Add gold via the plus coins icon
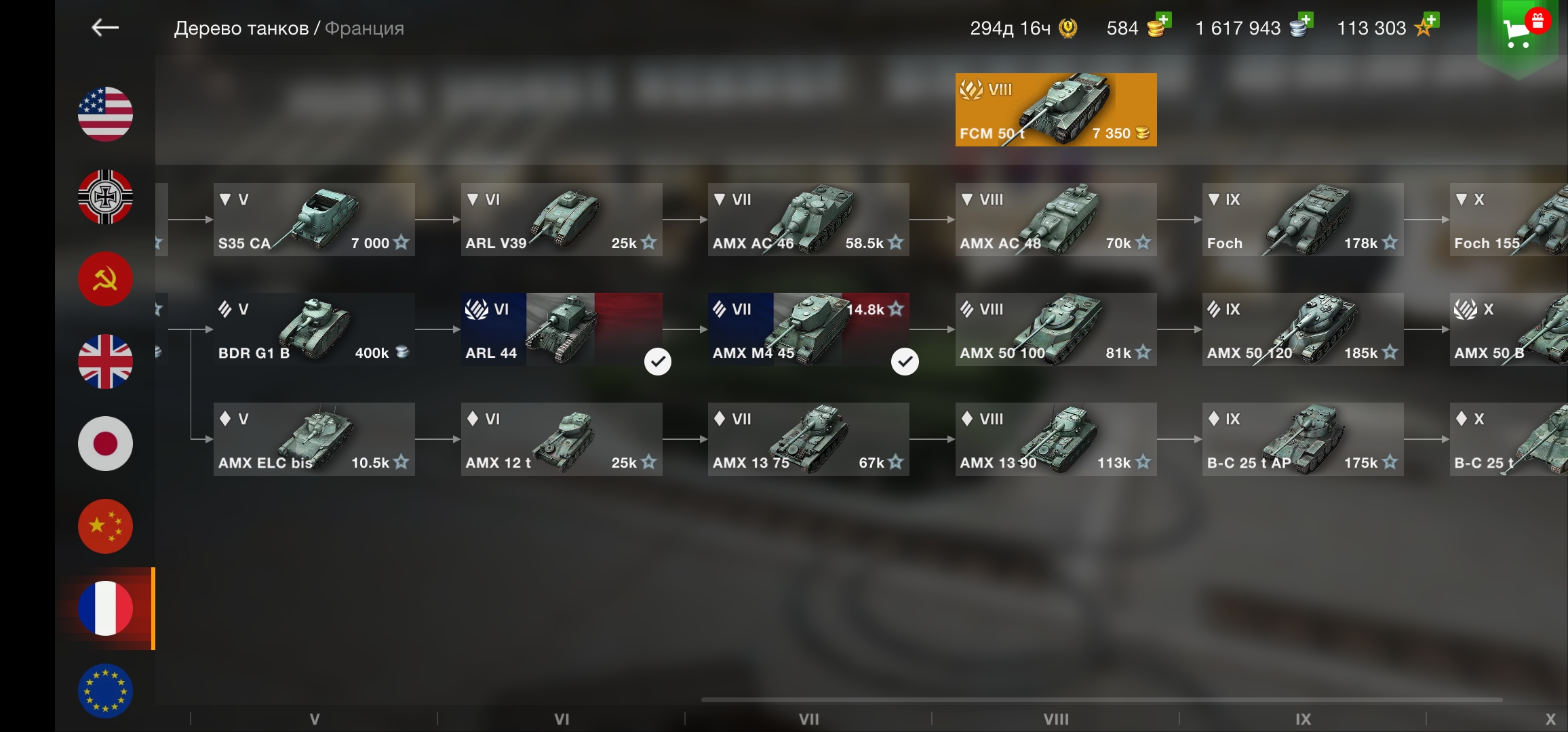This screenshot has width=1568, height=732. click(1159, 26)
